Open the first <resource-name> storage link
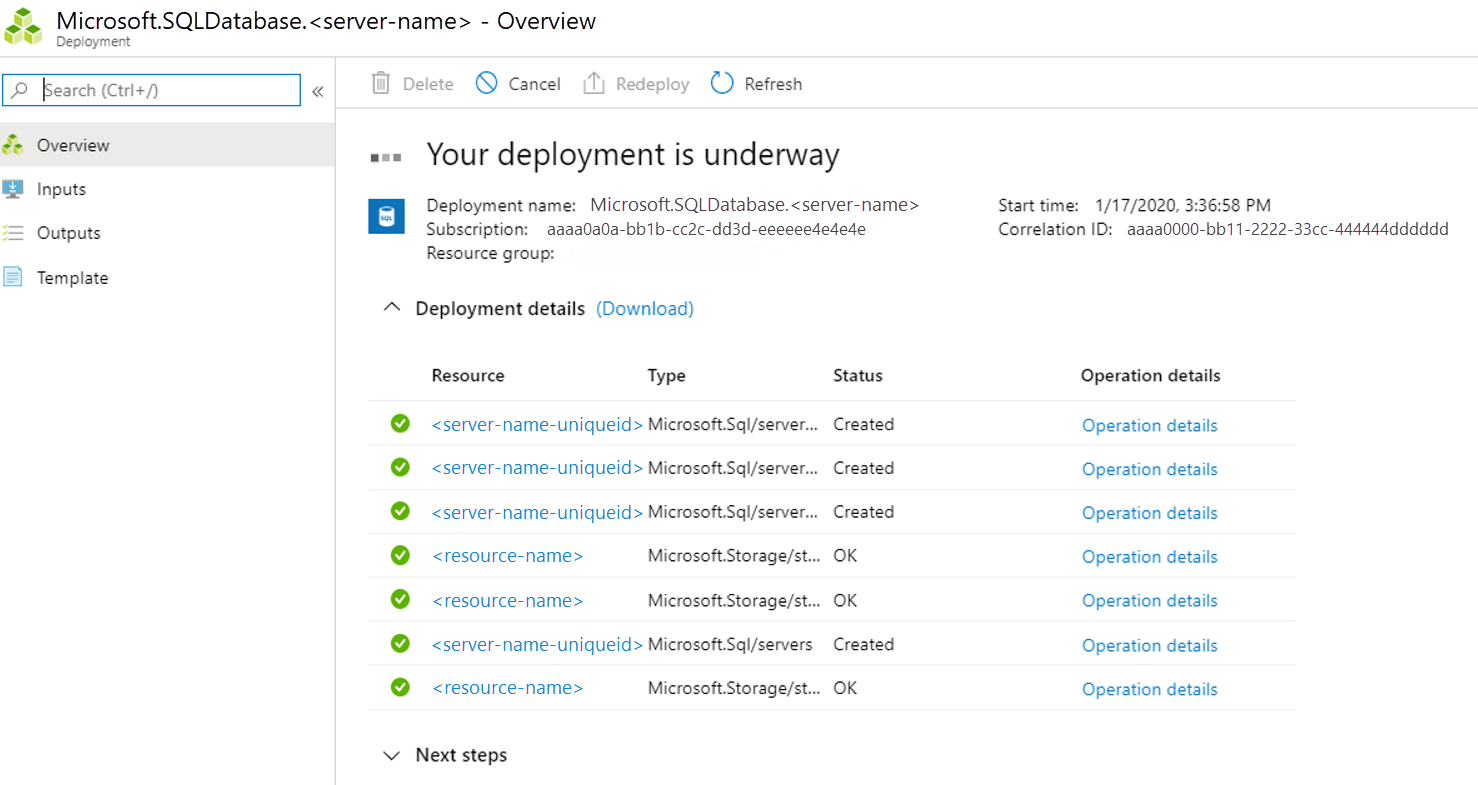 click(x=507, y=556)
